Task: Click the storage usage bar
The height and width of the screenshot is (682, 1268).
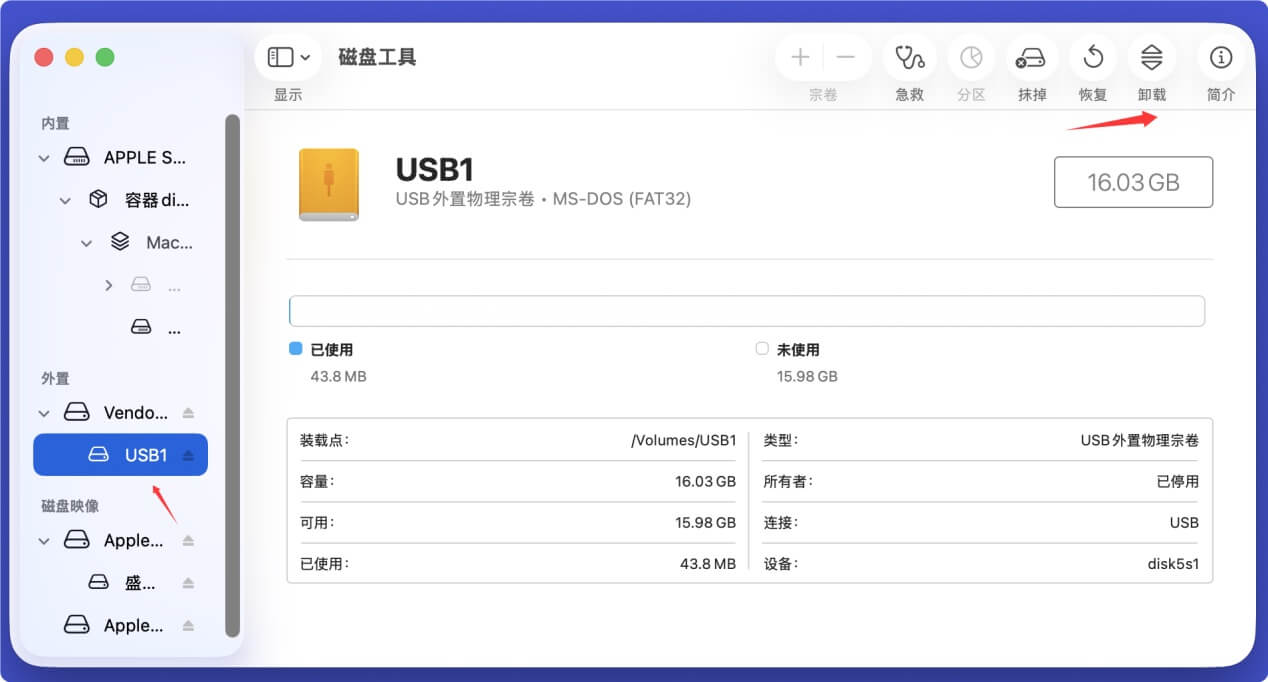Action: click(746, 311)
